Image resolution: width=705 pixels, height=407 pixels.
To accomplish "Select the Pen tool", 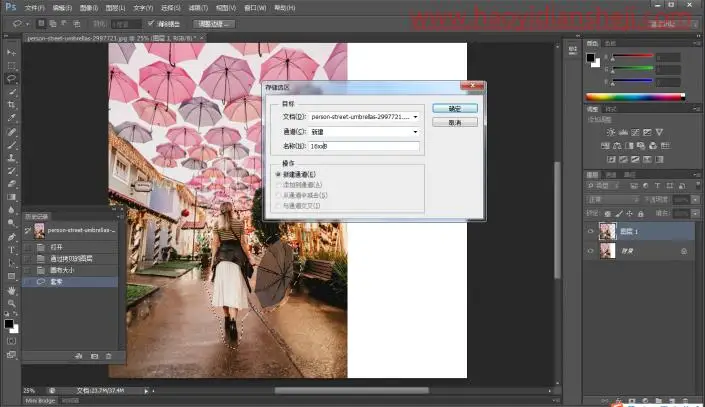I will point(11,237).
